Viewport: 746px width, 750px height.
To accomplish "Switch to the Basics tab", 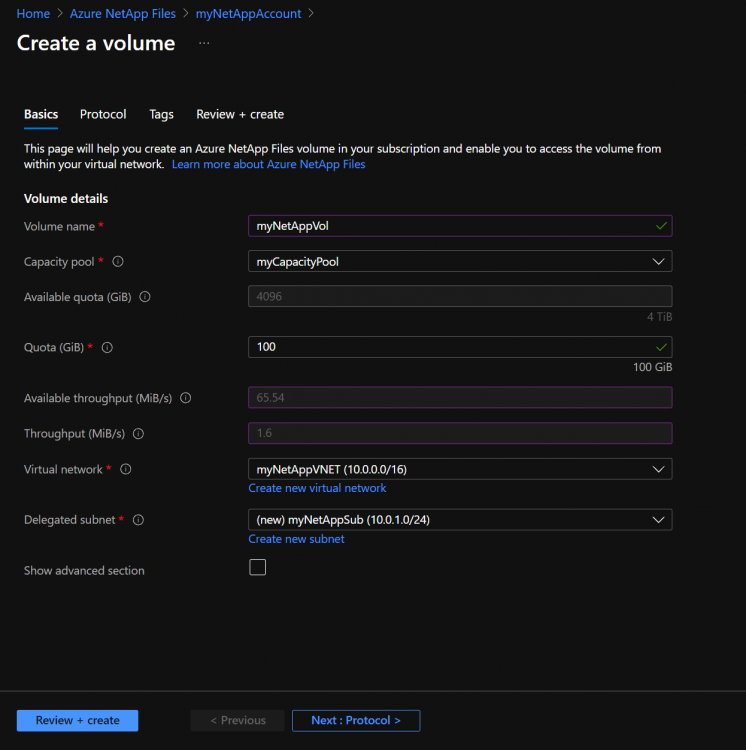I will click(41, 114).
